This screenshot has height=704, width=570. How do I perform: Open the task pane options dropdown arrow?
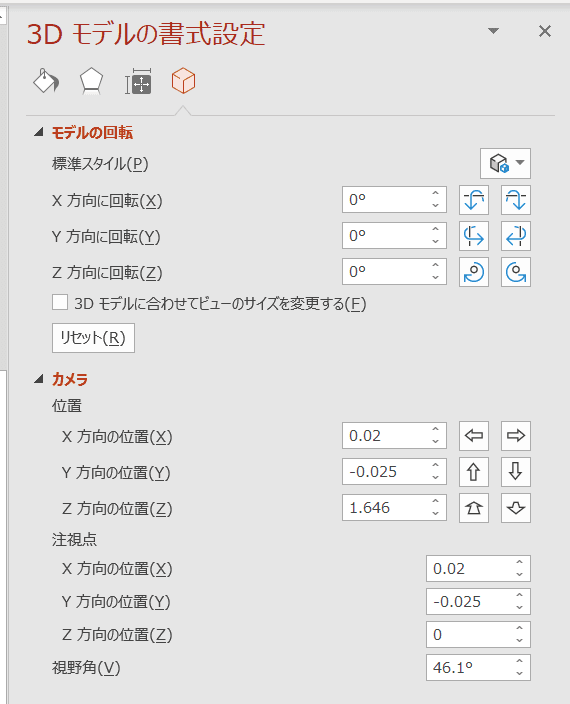[x=493, y=31]
